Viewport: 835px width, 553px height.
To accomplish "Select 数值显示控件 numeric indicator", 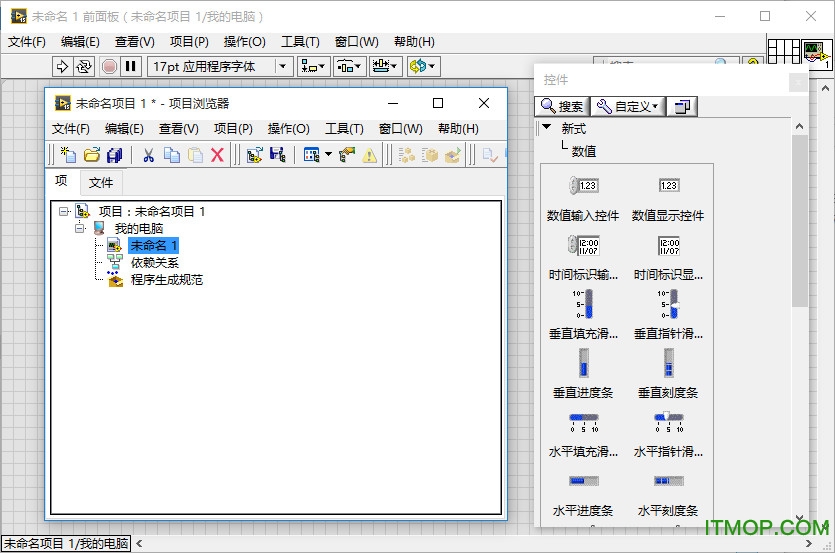I will (x=668, y=199).
